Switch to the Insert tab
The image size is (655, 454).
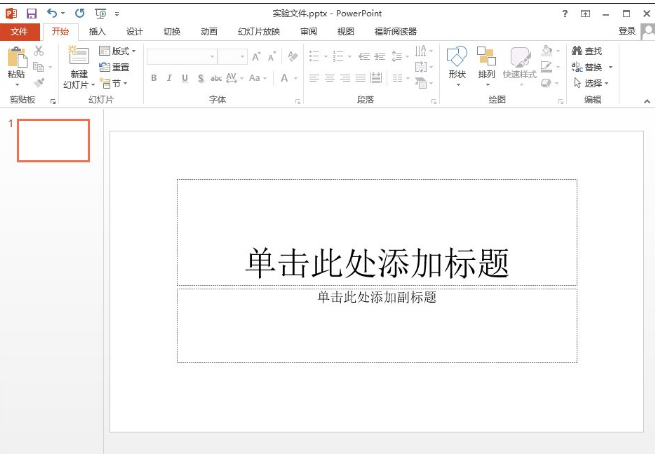click(x=97, y=31)
